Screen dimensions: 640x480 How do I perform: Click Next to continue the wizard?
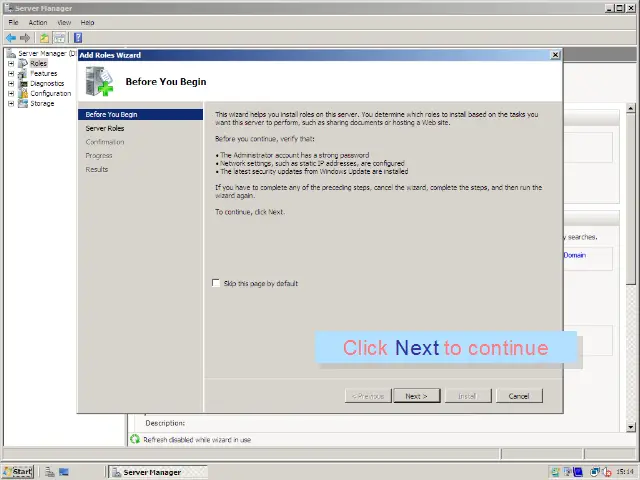coord(417,396)
